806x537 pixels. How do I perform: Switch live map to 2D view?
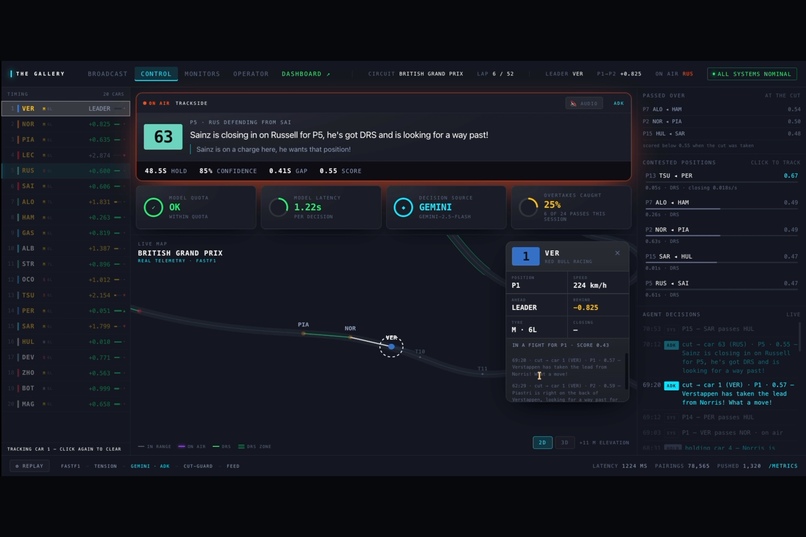542,442
